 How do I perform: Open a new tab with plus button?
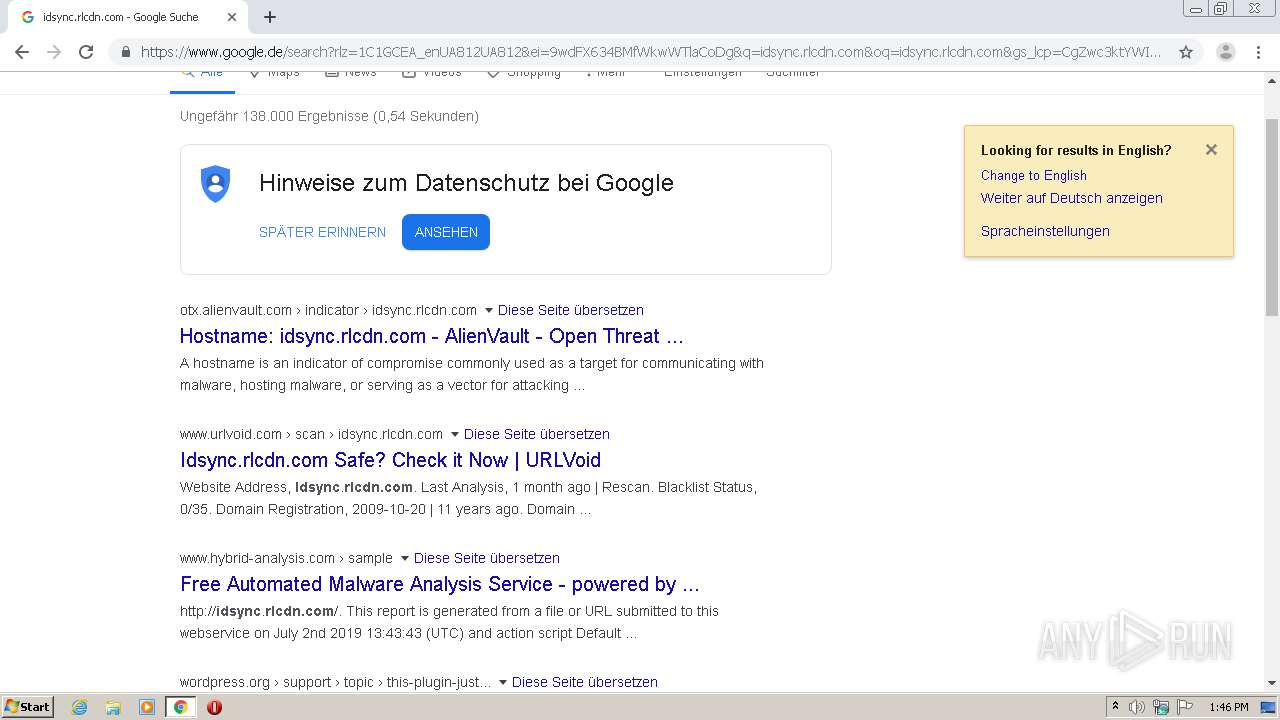270,17
